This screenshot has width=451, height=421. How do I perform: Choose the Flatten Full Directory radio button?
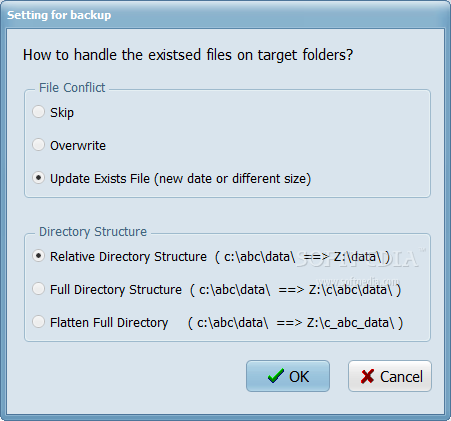click(38, 322)
